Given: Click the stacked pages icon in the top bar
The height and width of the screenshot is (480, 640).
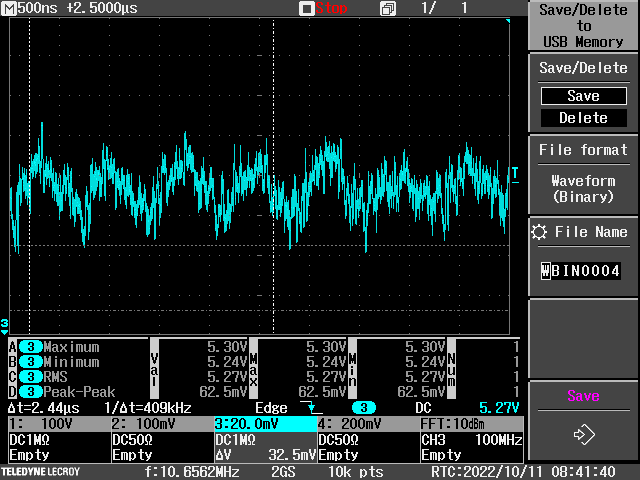Looking at the screenshot, I should pos(388,8).
